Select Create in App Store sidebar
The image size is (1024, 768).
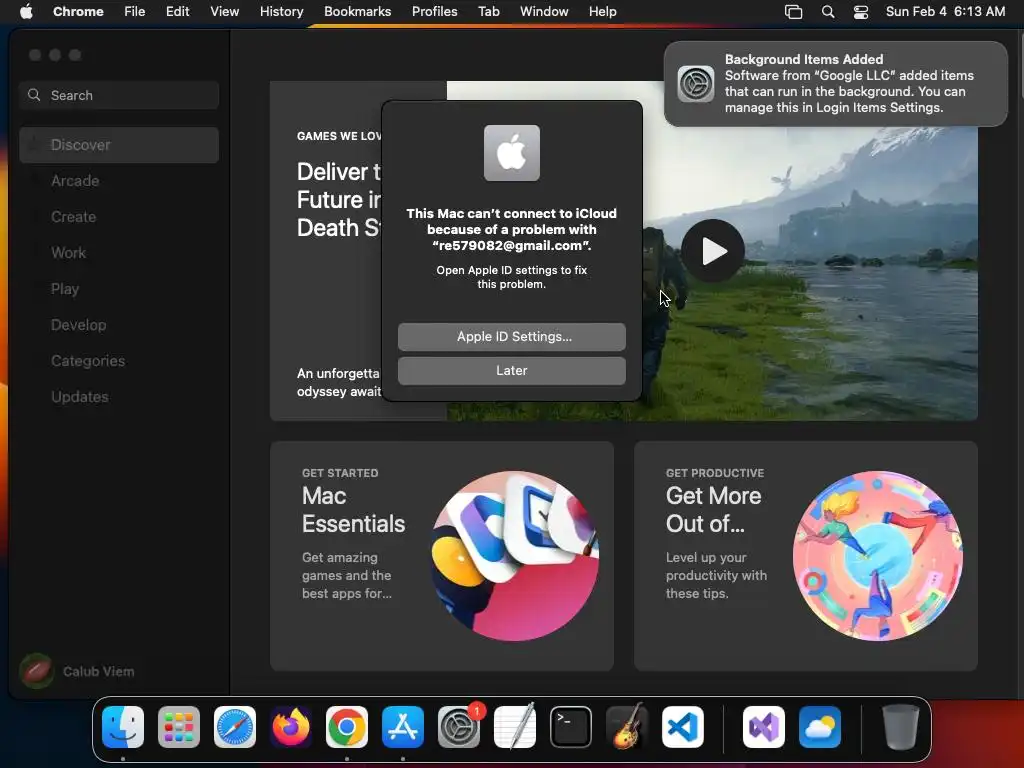(119, 217)
